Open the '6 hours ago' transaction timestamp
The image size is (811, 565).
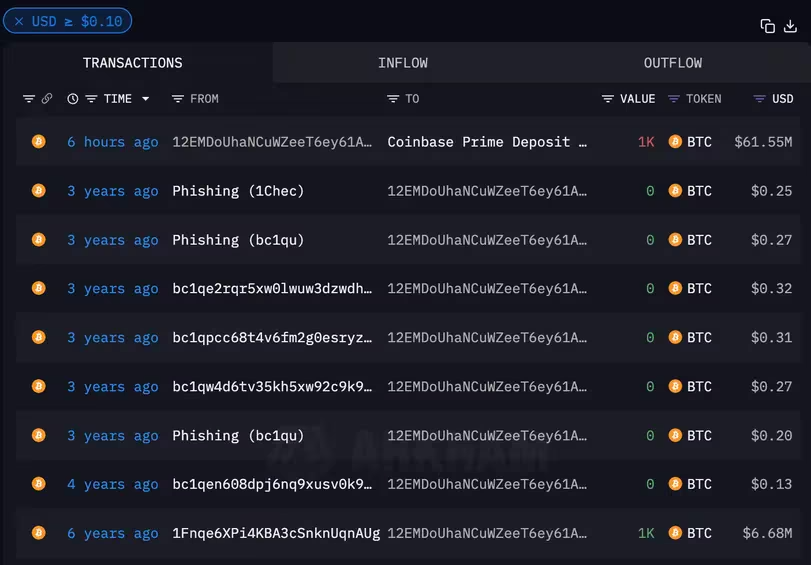[x=112, y=142]
